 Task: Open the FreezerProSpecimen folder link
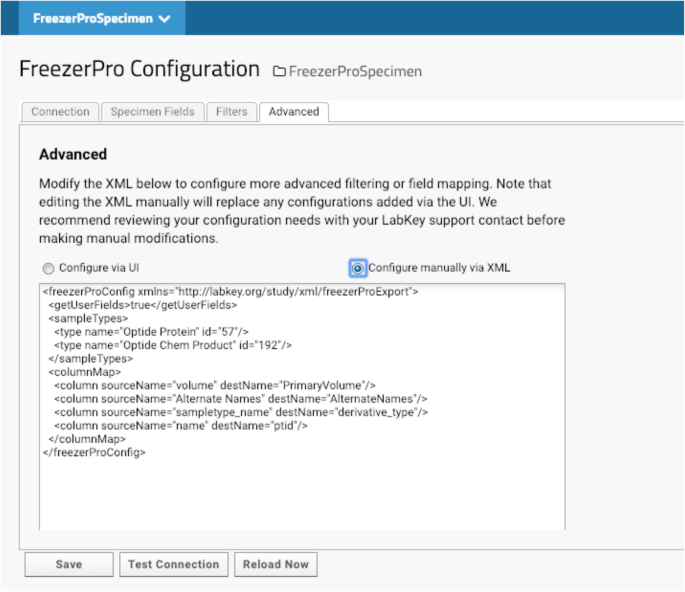click(x=355, y=71)
